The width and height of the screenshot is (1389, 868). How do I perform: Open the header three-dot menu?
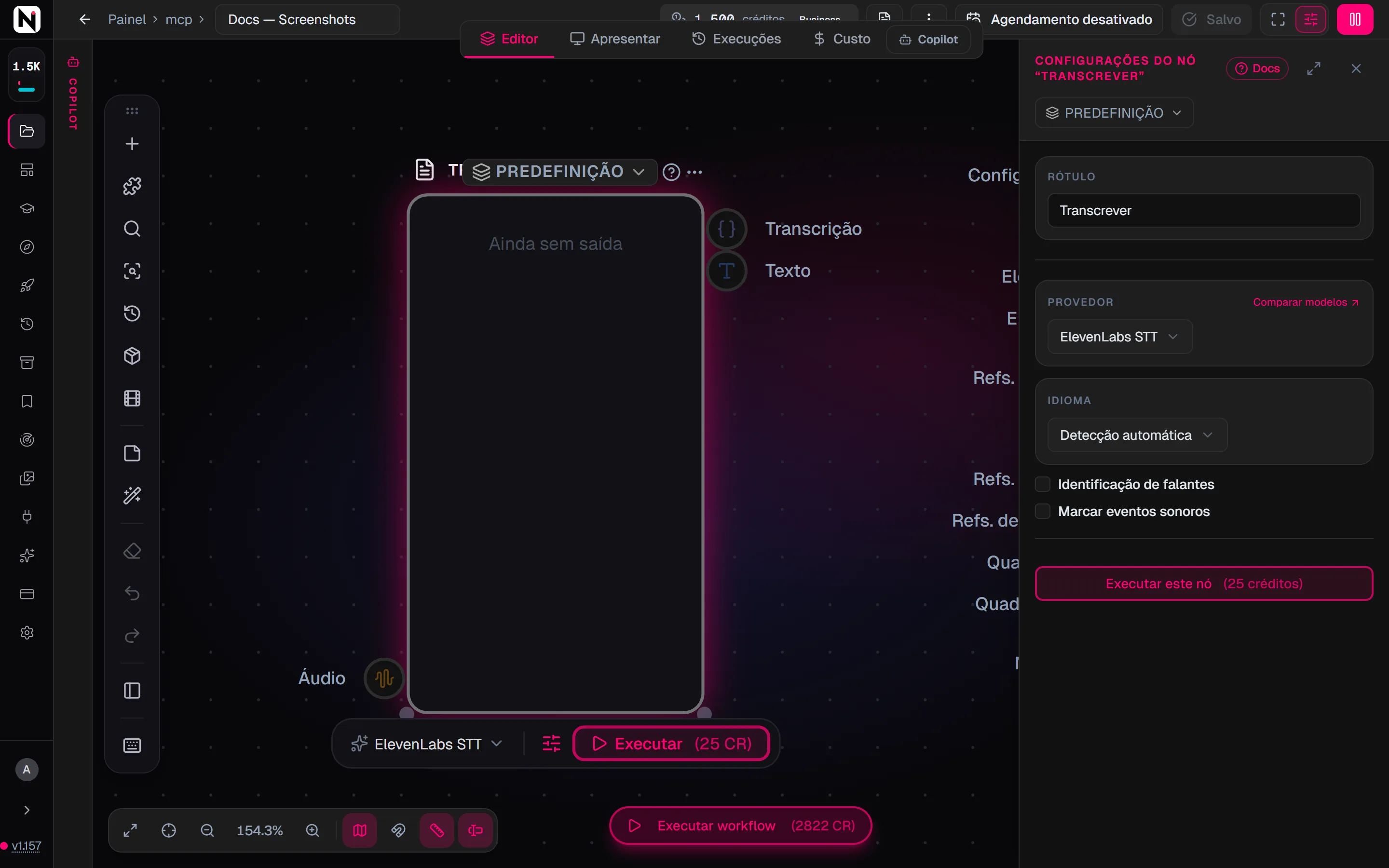pyautogui.click(x=929, y=17)
